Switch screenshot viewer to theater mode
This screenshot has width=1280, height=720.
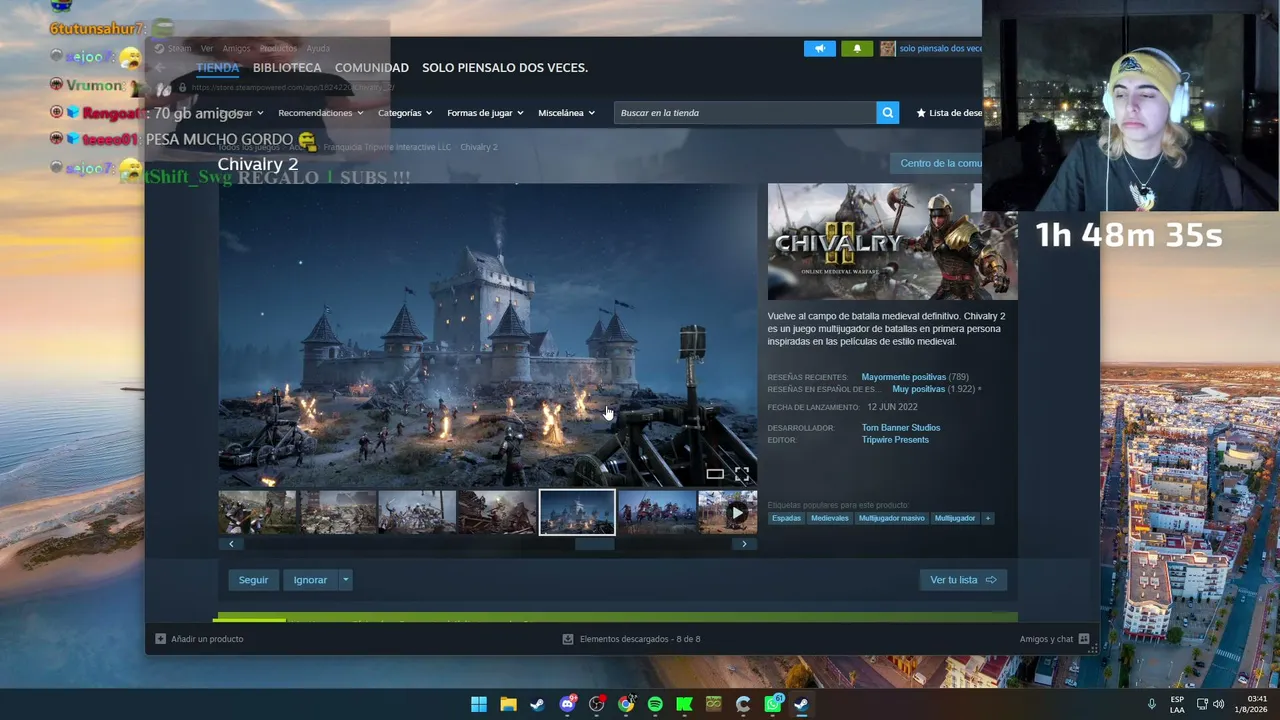click(715, 474)
